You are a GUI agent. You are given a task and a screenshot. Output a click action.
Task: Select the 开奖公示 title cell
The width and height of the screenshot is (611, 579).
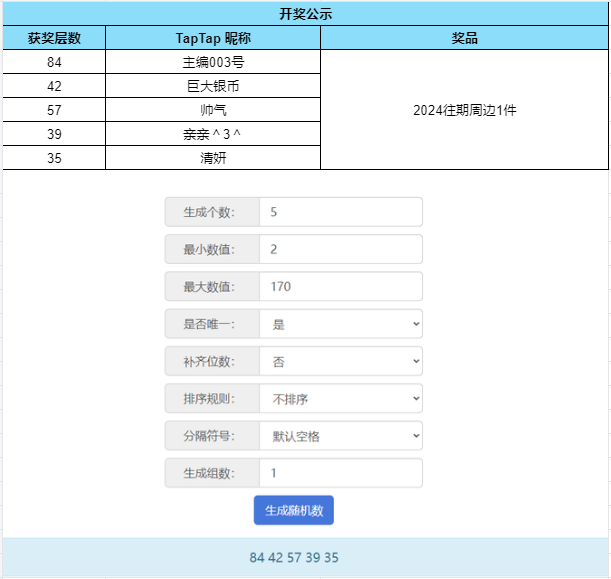point(306,14)
